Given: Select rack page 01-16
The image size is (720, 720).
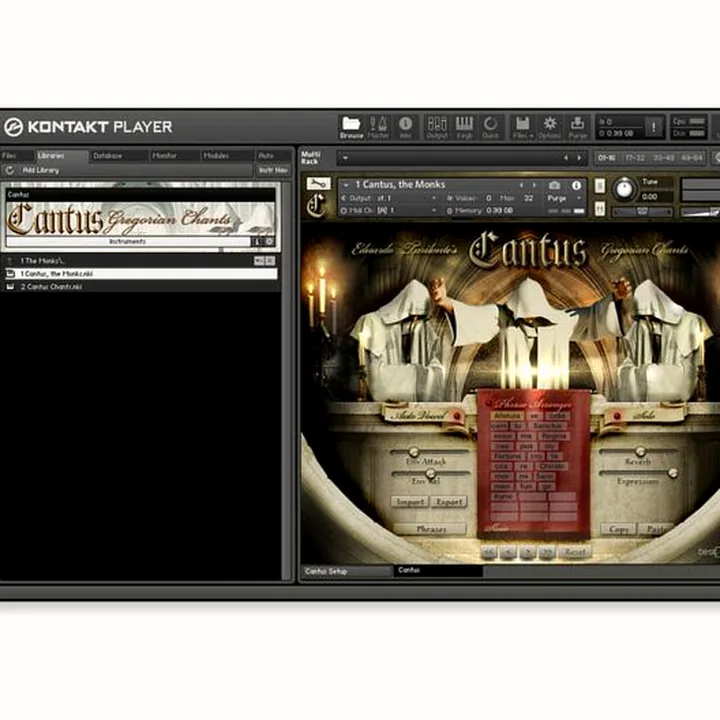Looking at the screenshot, I should coord(607,158).
